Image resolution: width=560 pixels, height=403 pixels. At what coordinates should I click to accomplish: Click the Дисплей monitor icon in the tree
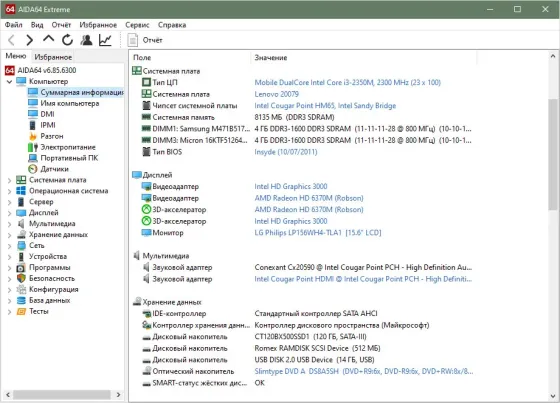pyautogui.click(x=21, y=213)
